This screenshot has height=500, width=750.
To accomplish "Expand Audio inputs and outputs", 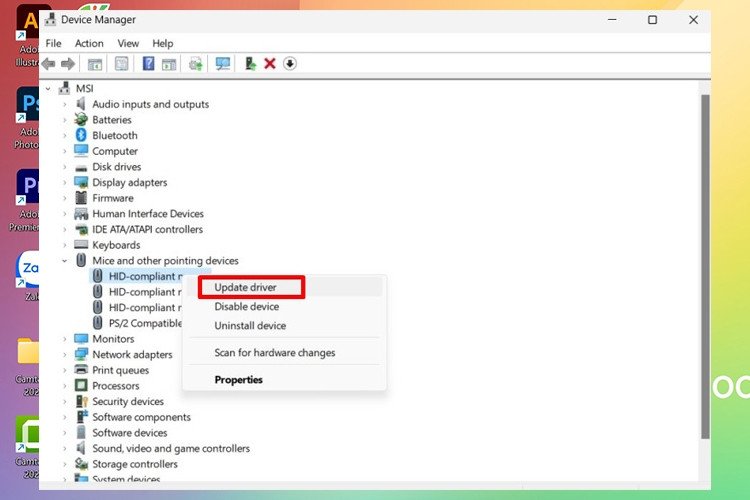I will click(65, 104).
